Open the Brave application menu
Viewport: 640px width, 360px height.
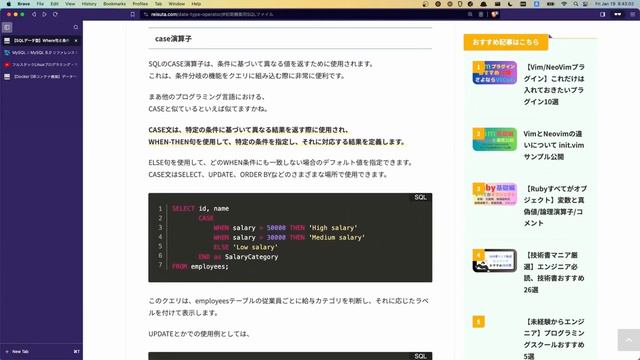(24, 4)
